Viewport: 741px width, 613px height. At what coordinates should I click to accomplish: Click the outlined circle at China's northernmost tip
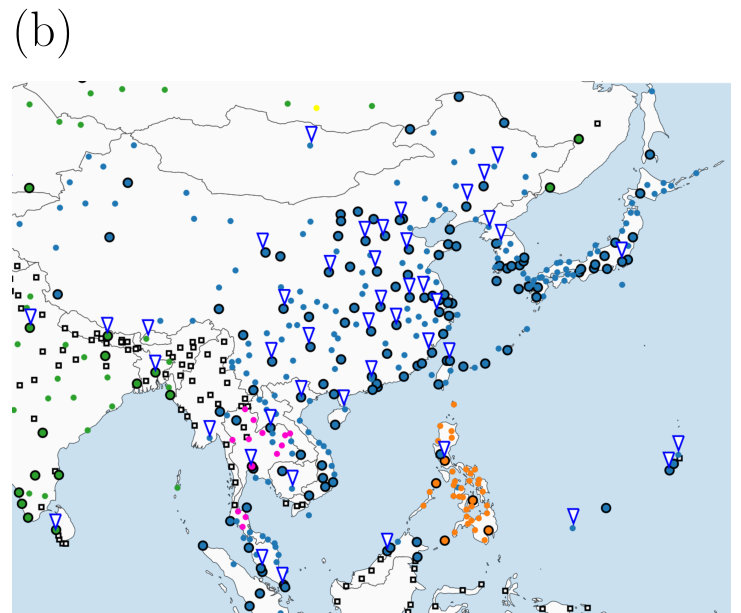coord(458,97)
